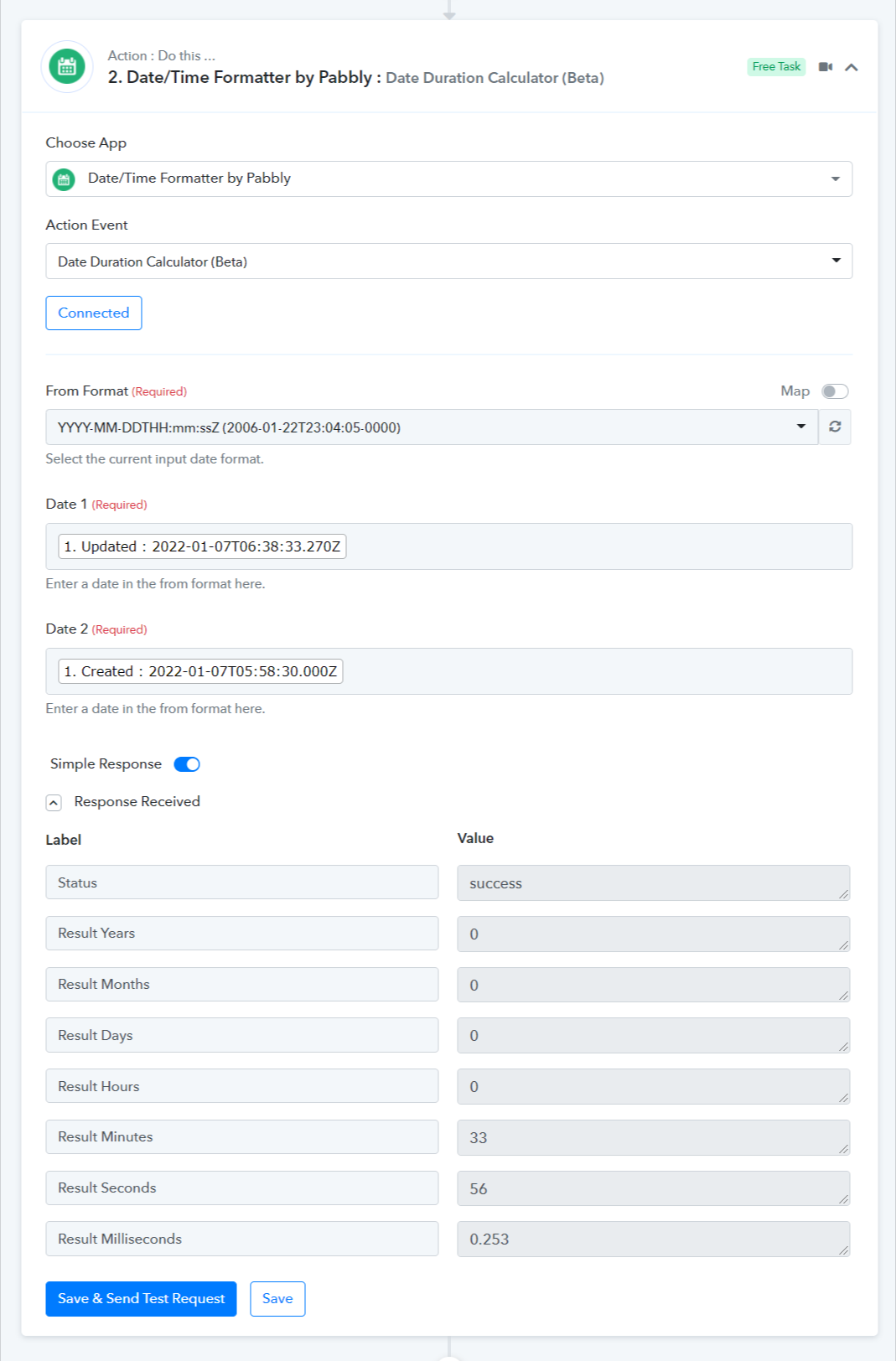
Task: Click Save & Send Test Request button
Action: pos(141,1299)
